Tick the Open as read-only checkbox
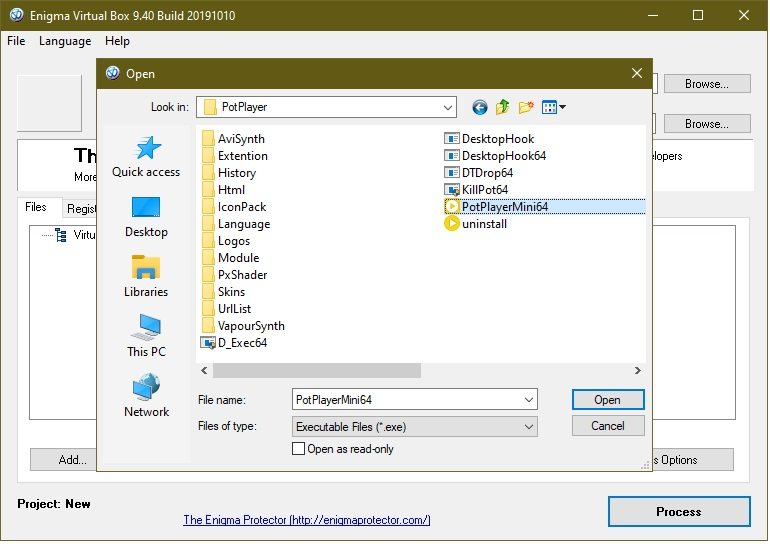770x544 pixels. tap(298, 449)
